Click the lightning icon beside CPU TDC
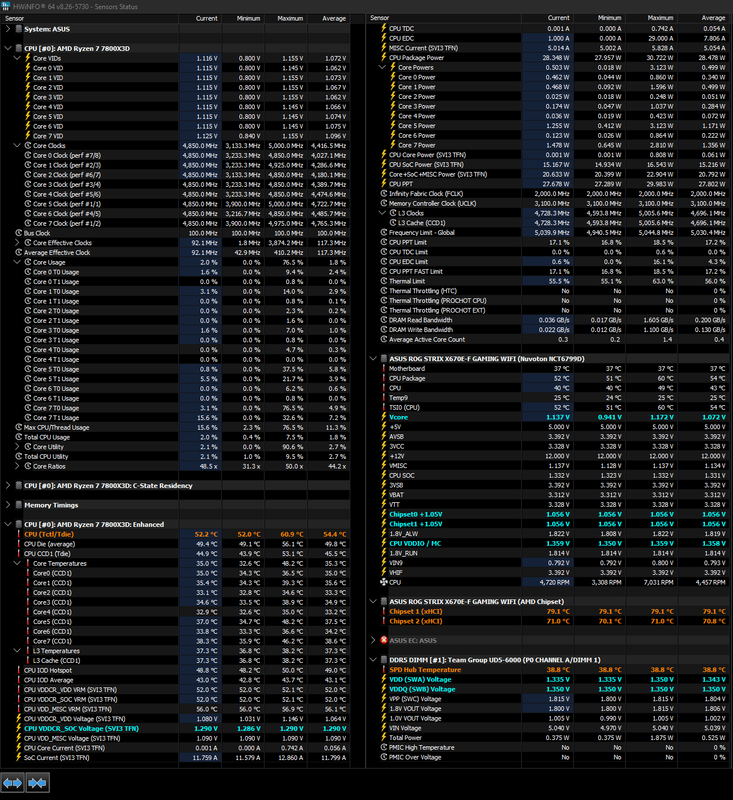The height and width of the screenshot is (800, 733). click(384, 29)
